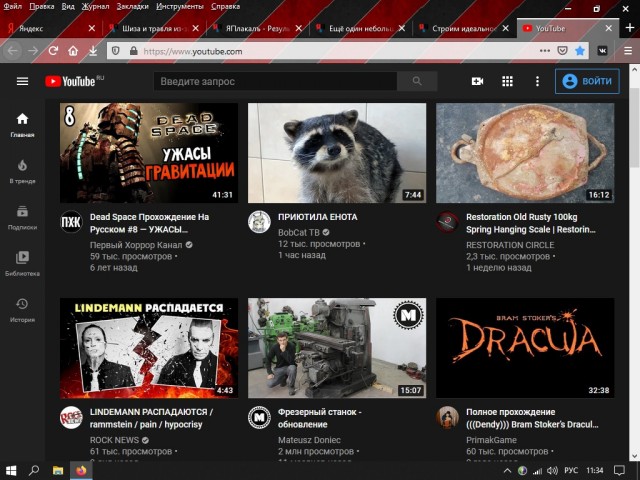Open the page actions three-dot menu in address bar
The image size is (640, 480).
(x=544, y=51)
